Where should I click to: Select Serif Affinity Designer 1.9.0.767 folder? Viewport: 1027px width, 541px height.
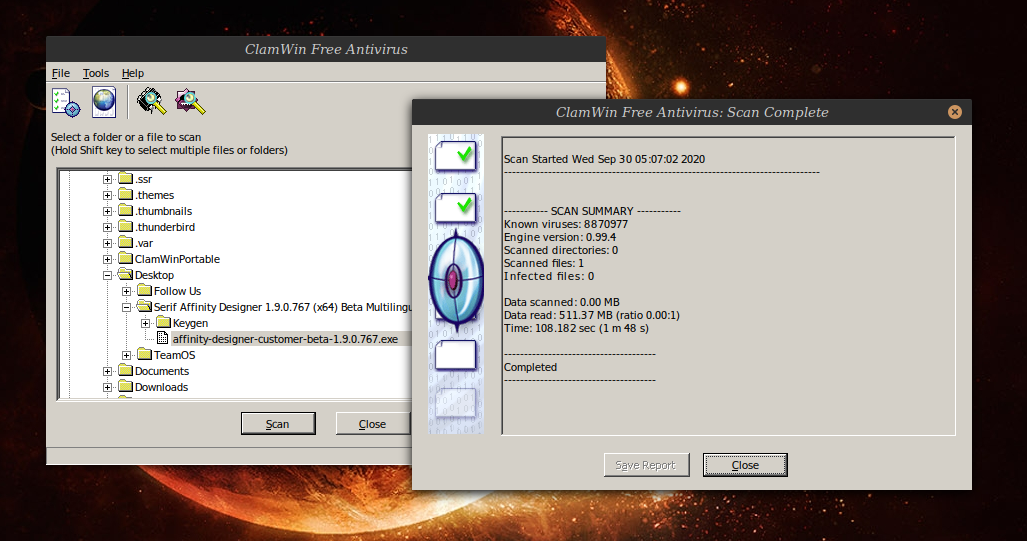pos(282,307)
